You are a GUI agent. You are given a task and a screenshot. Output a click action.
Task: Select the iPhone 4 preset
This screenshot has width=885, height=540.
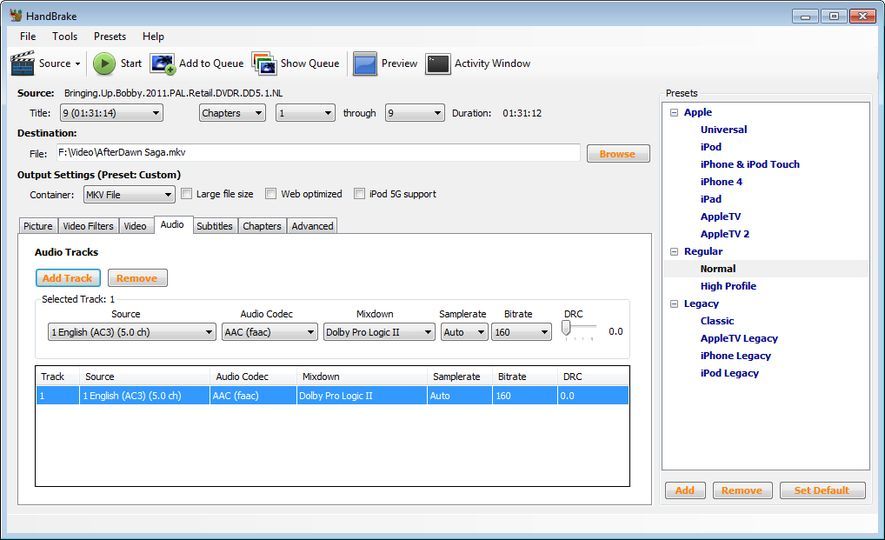(721, 182)
